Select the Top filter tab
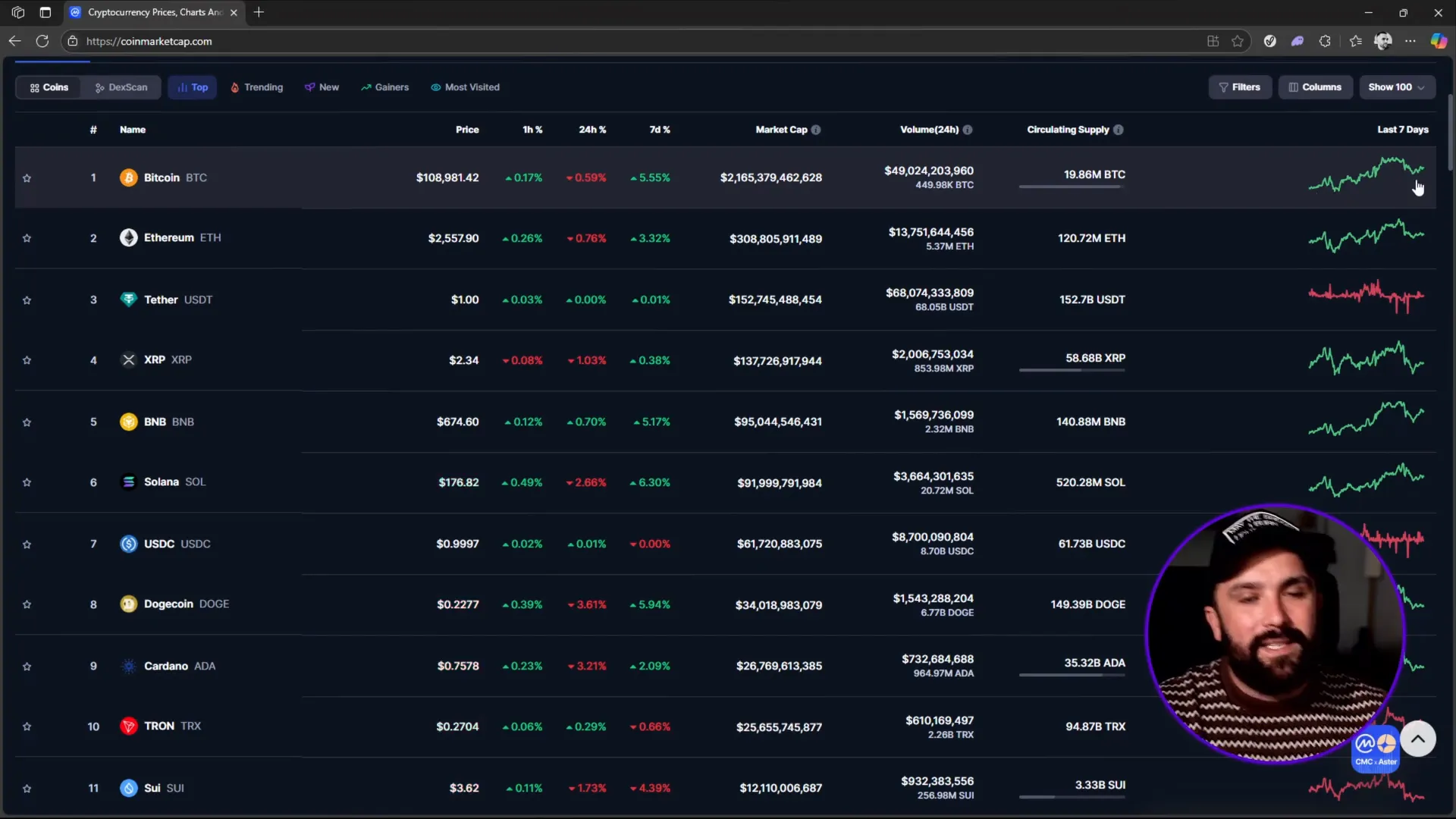1456x819 pixels. coord(193,87)
